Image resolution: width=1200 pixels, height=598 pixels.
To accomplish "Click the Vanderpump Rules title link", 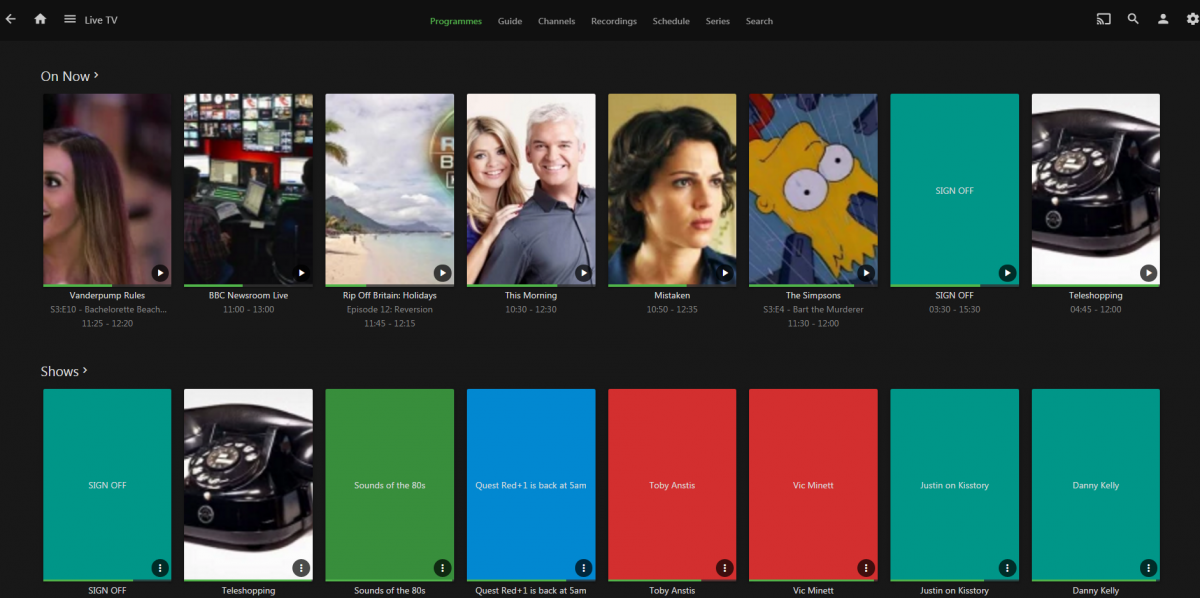I will pos(107,296).
